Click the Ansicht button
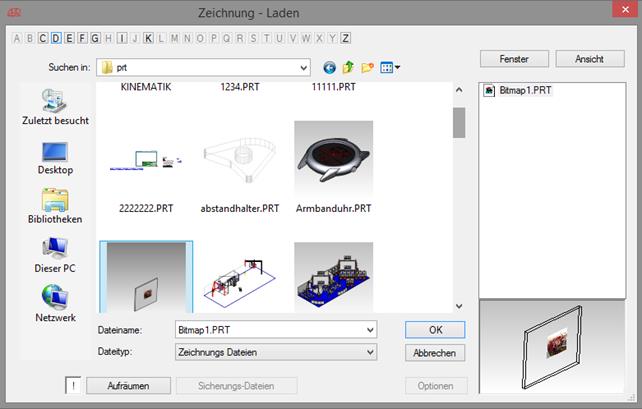 pyautogui.click(x=589, y=58)
